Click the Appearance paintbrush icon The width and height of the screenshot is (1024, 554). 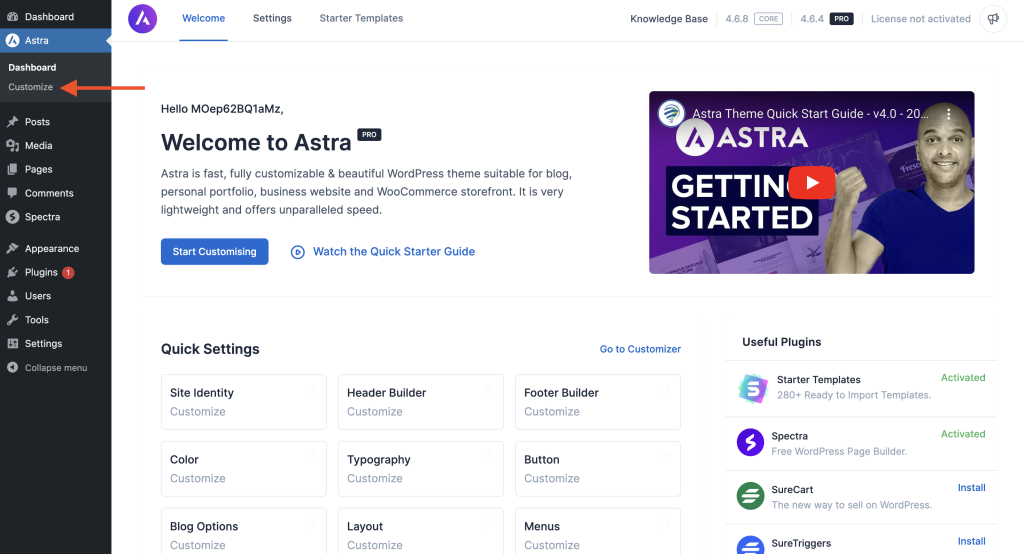pyautogui.click(x=12, y=248)
